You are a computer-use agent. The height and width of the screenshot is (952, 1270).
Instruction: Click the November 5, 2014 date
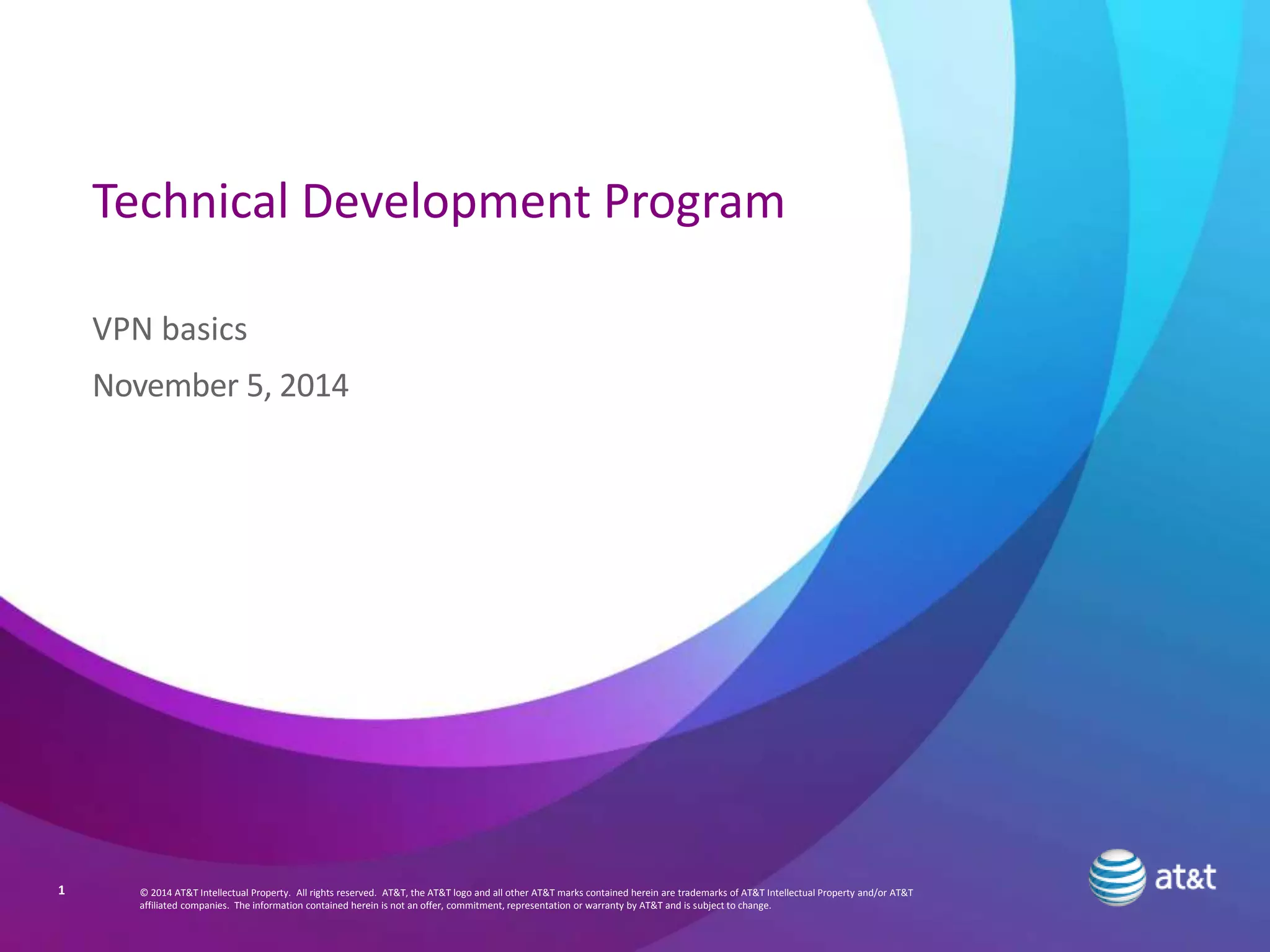coord(220,386)
